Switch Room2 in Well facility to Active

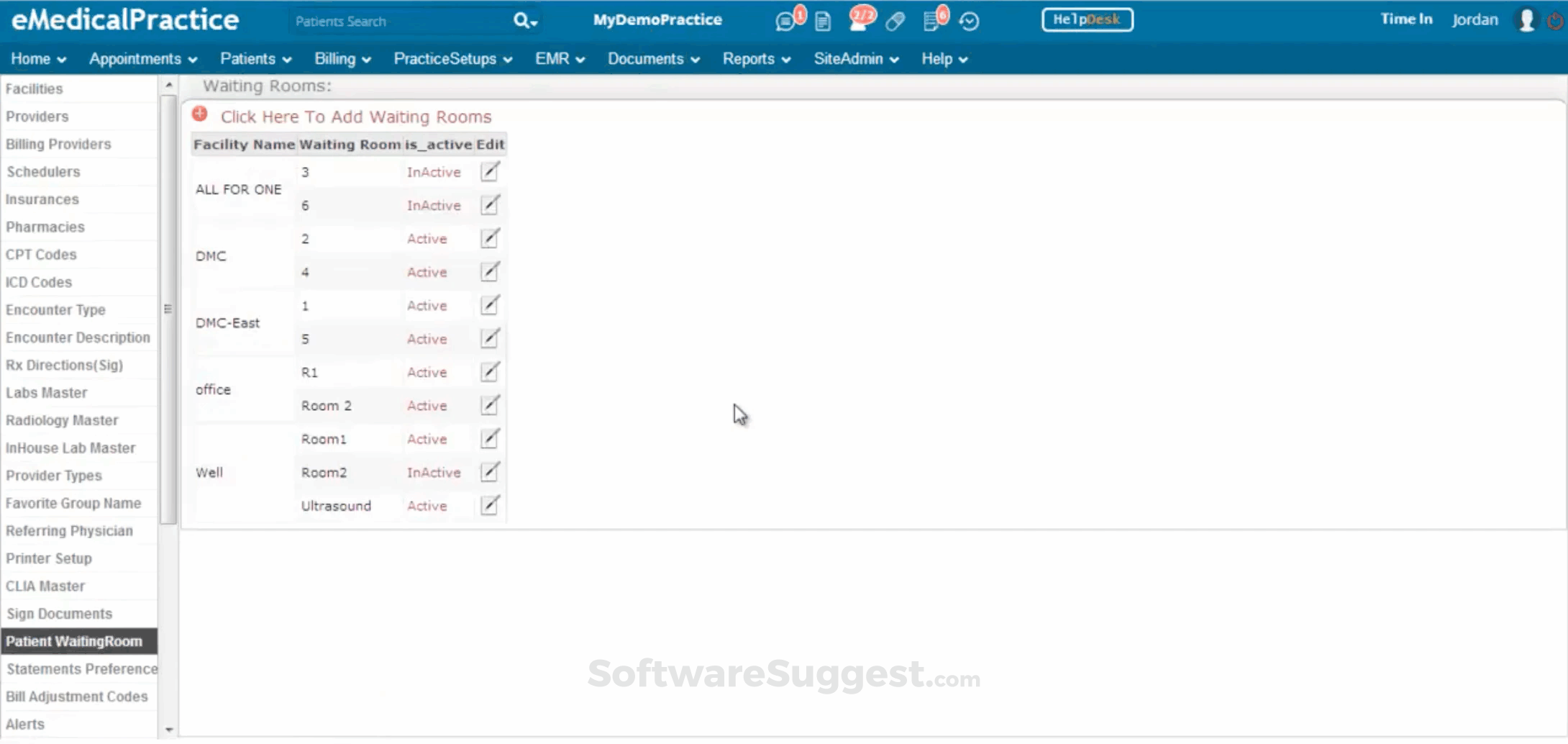pyautogui.click(x=433, y=472)
